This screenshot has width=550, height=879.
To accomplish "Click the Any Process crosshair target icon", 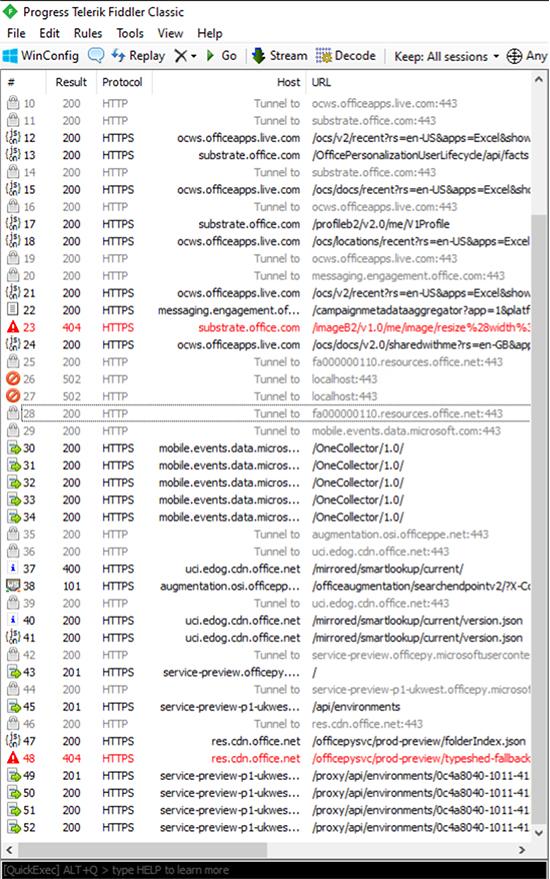I will (x=514, y=56).
